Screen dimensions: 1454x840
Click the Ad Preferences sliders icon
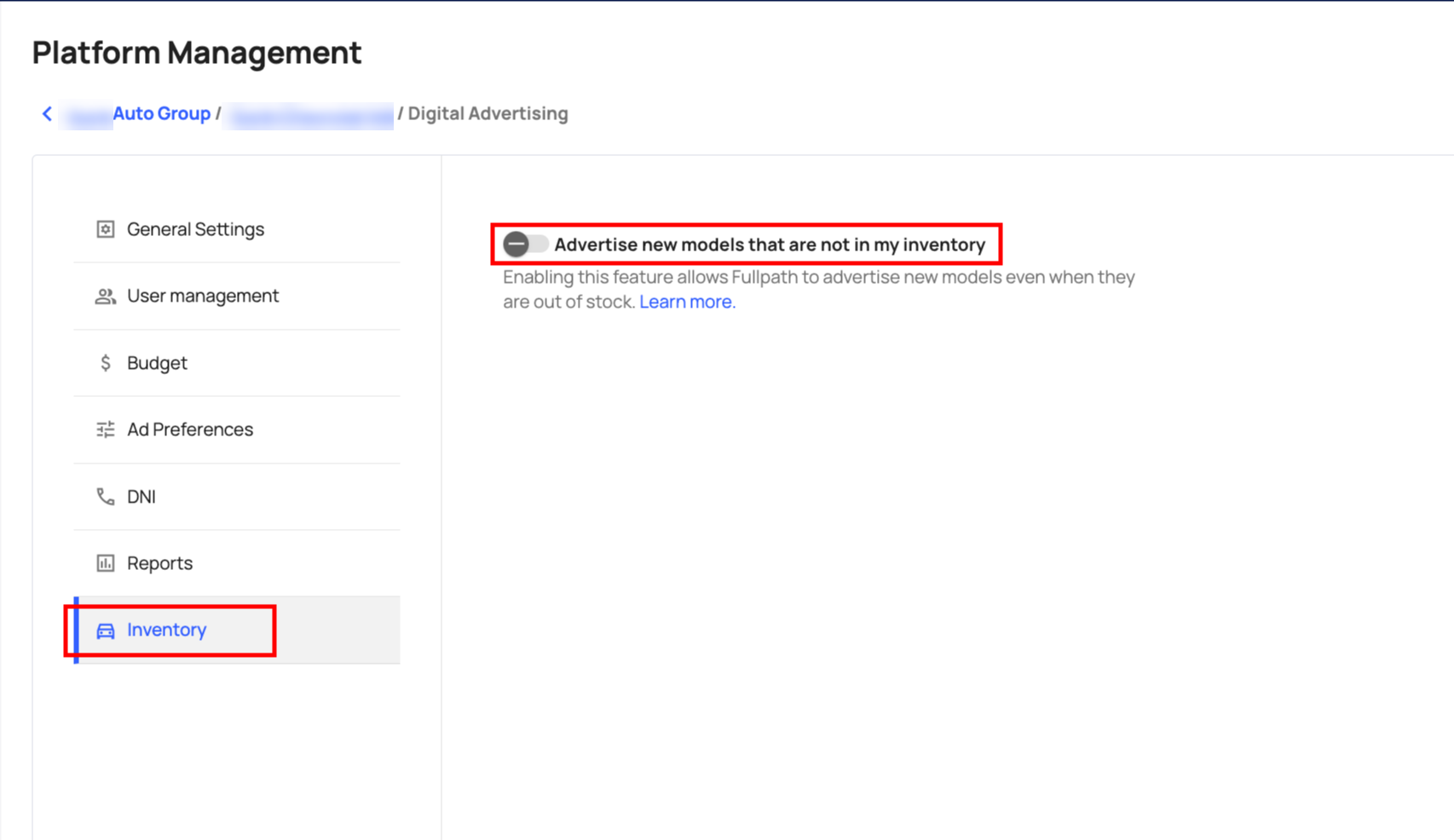click(x=105, y=429)
